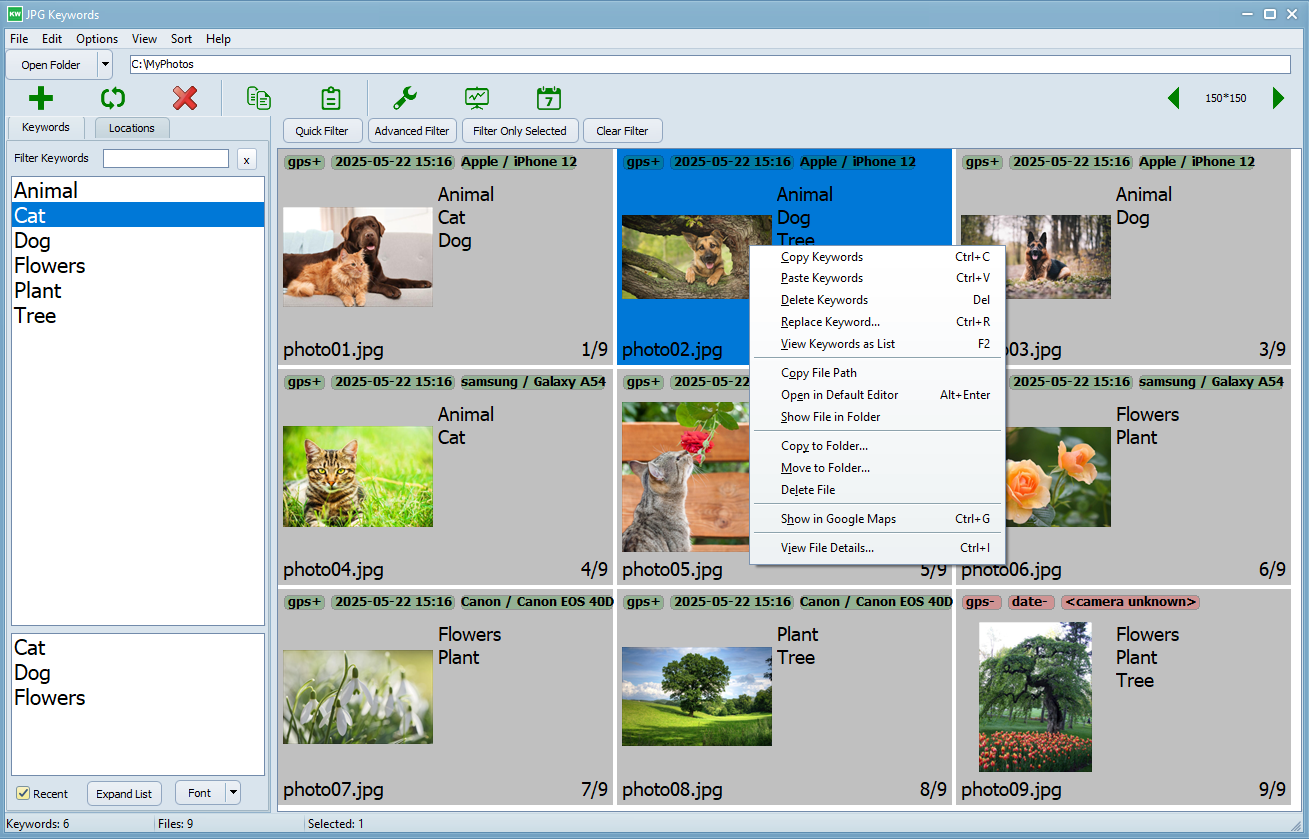Screen dimensions: 1309x839
Task: Click the Open Folder button
Action: point(51,65)
